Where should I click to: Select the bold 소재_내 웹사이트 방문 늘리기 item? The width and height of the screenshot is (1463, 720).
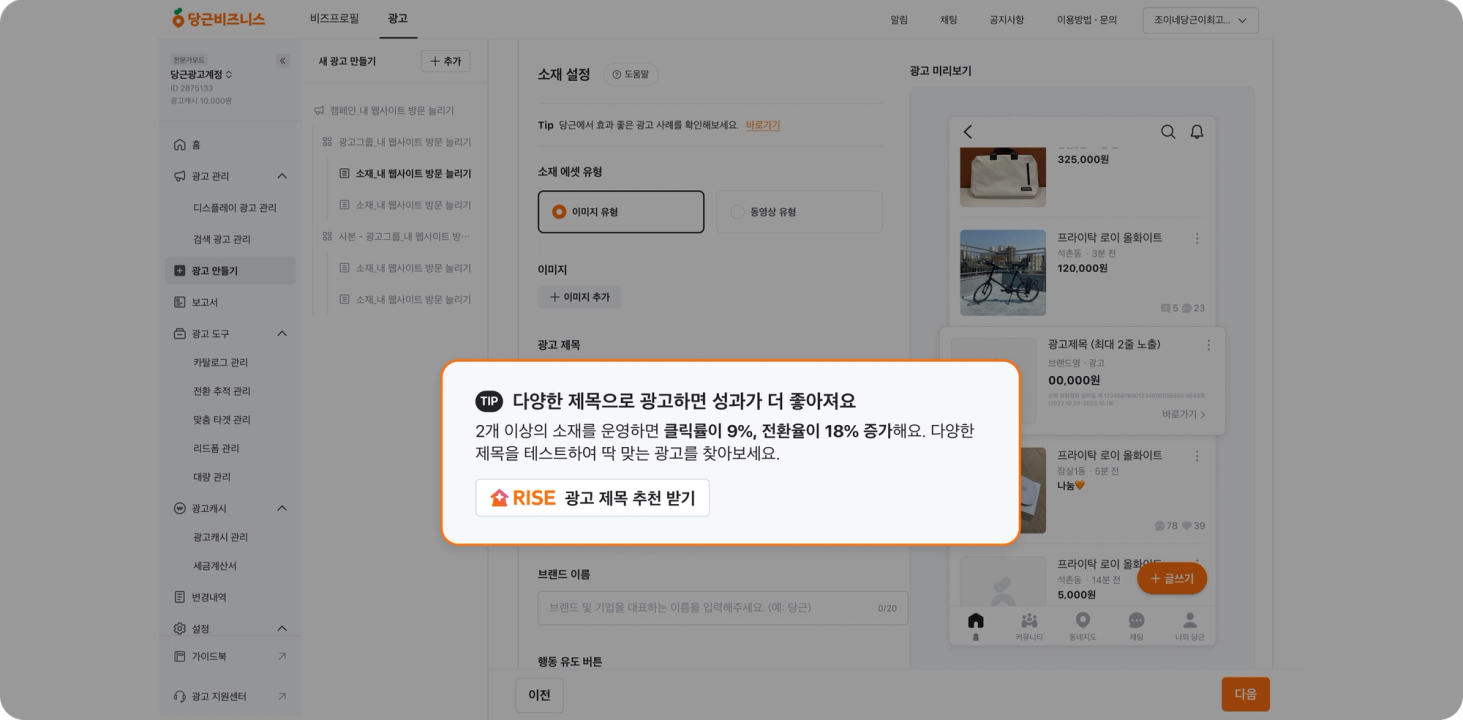(405, 173)
